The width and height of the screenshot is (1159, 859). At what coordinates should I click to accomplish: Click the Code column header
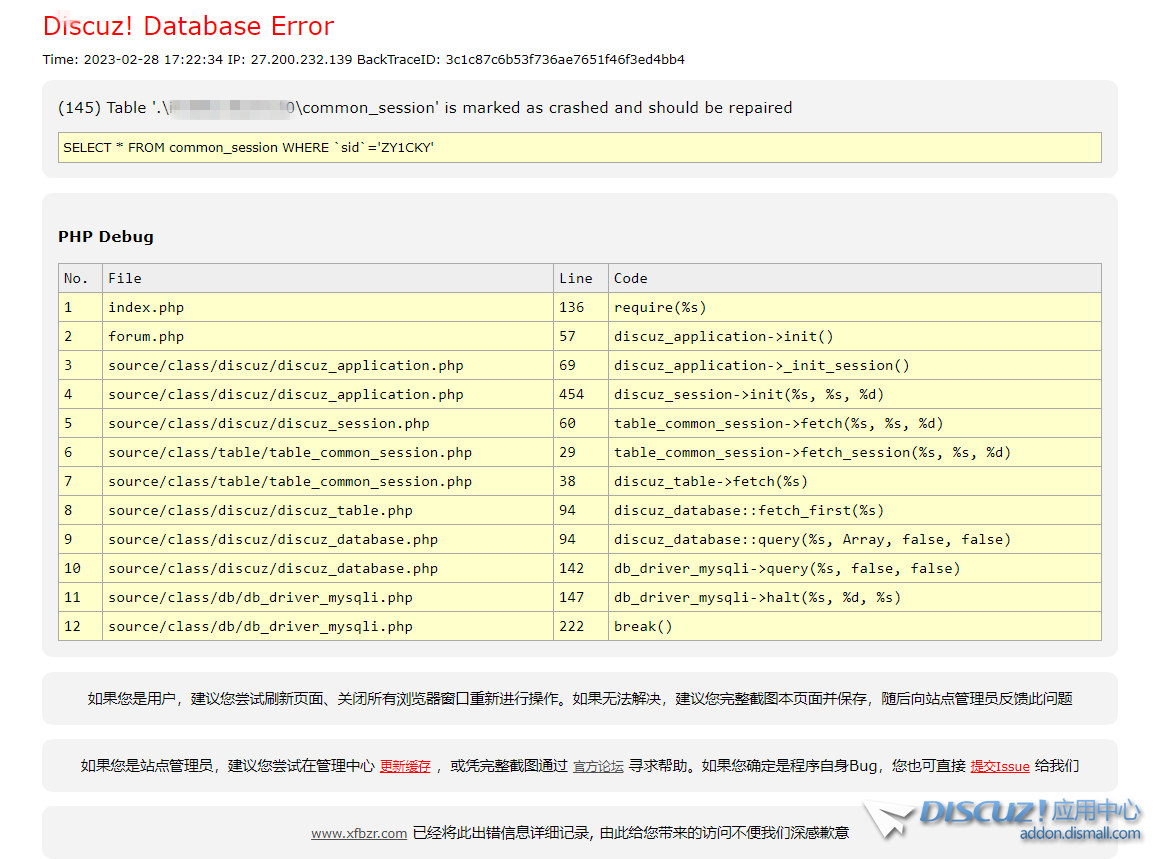pos(630,278)
